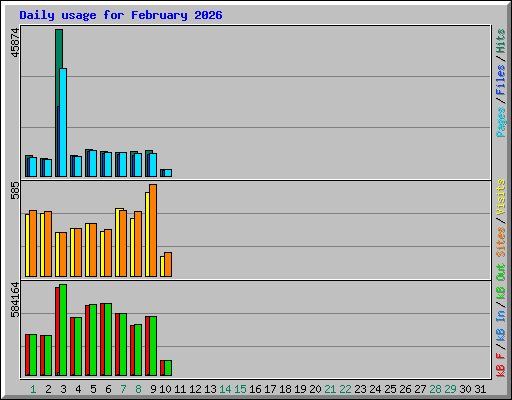512x400 pixels.
Task: Click the green kB Out bar for day 6
Action: click(108, 339)
